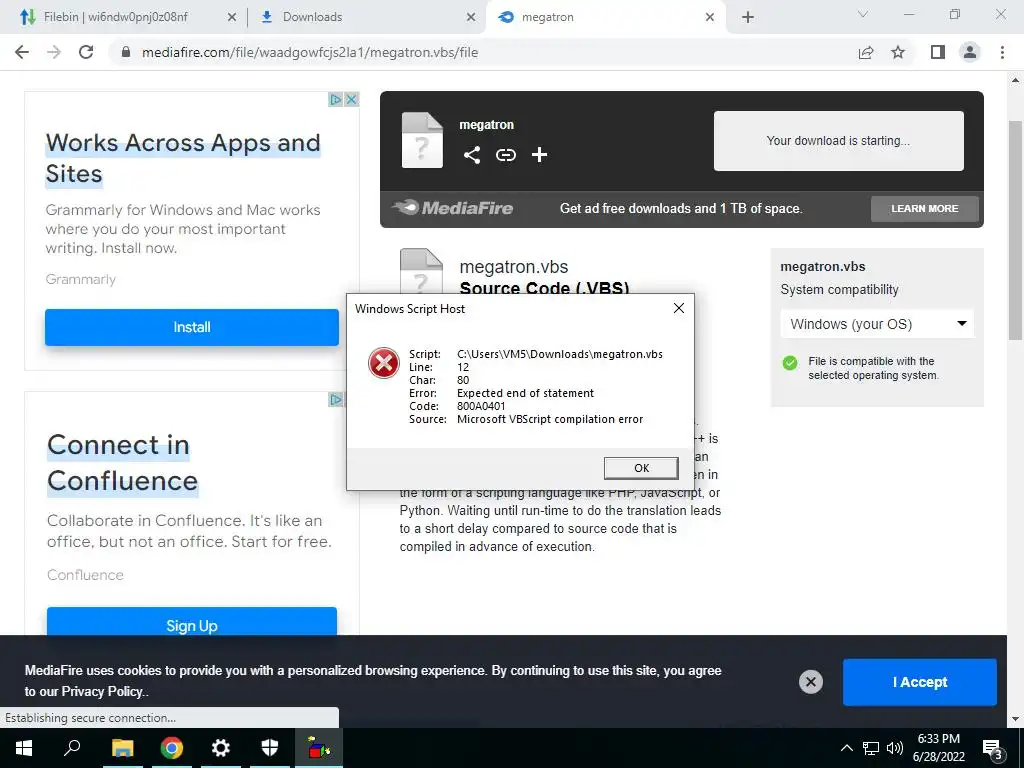Click the green compatible checkmark icon
The width and height of the screenshot is (1024, 768).
click(790, 362)
